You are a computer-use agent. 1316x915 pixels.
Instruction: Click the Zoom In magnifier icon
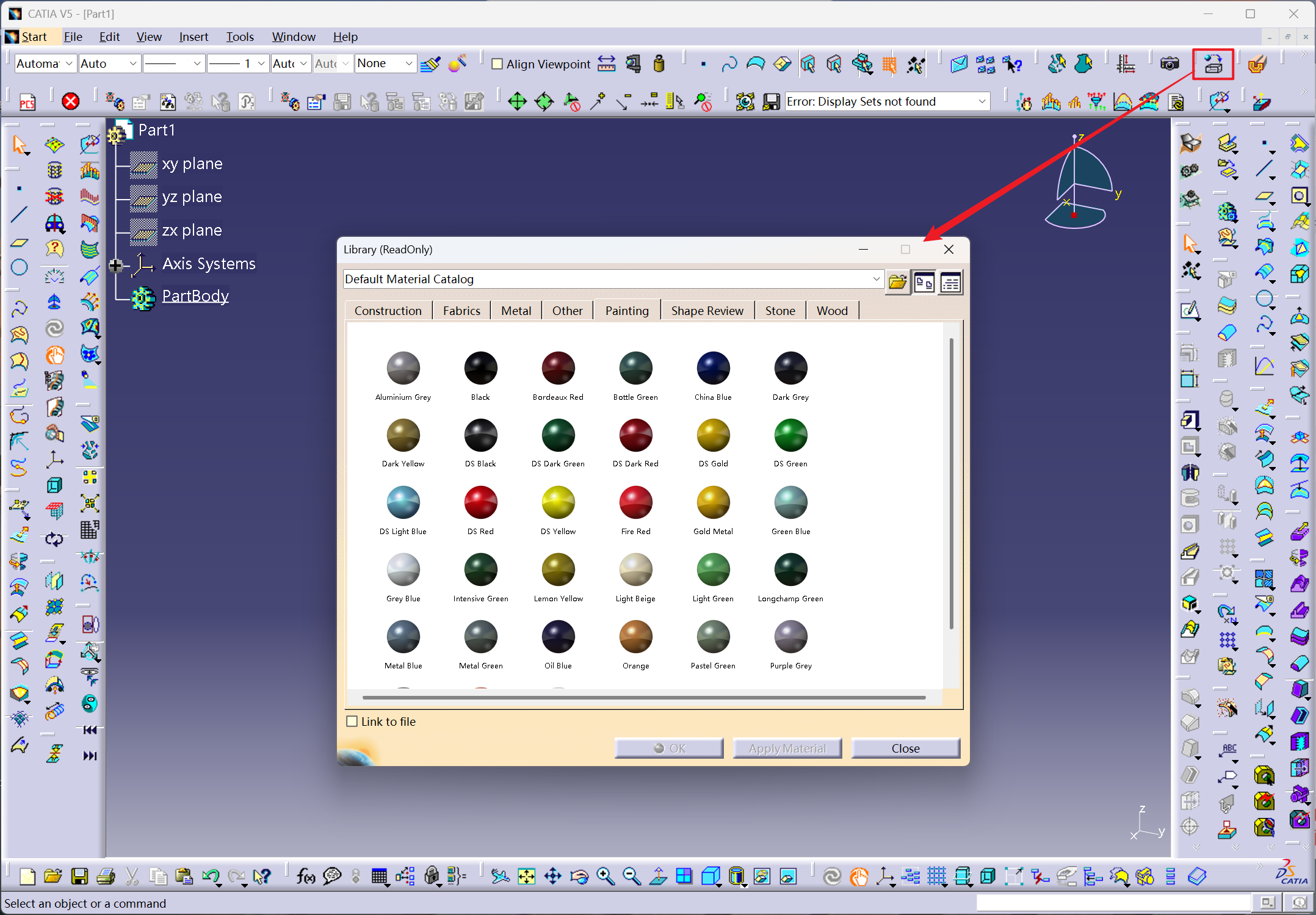(x=605, y=877)
